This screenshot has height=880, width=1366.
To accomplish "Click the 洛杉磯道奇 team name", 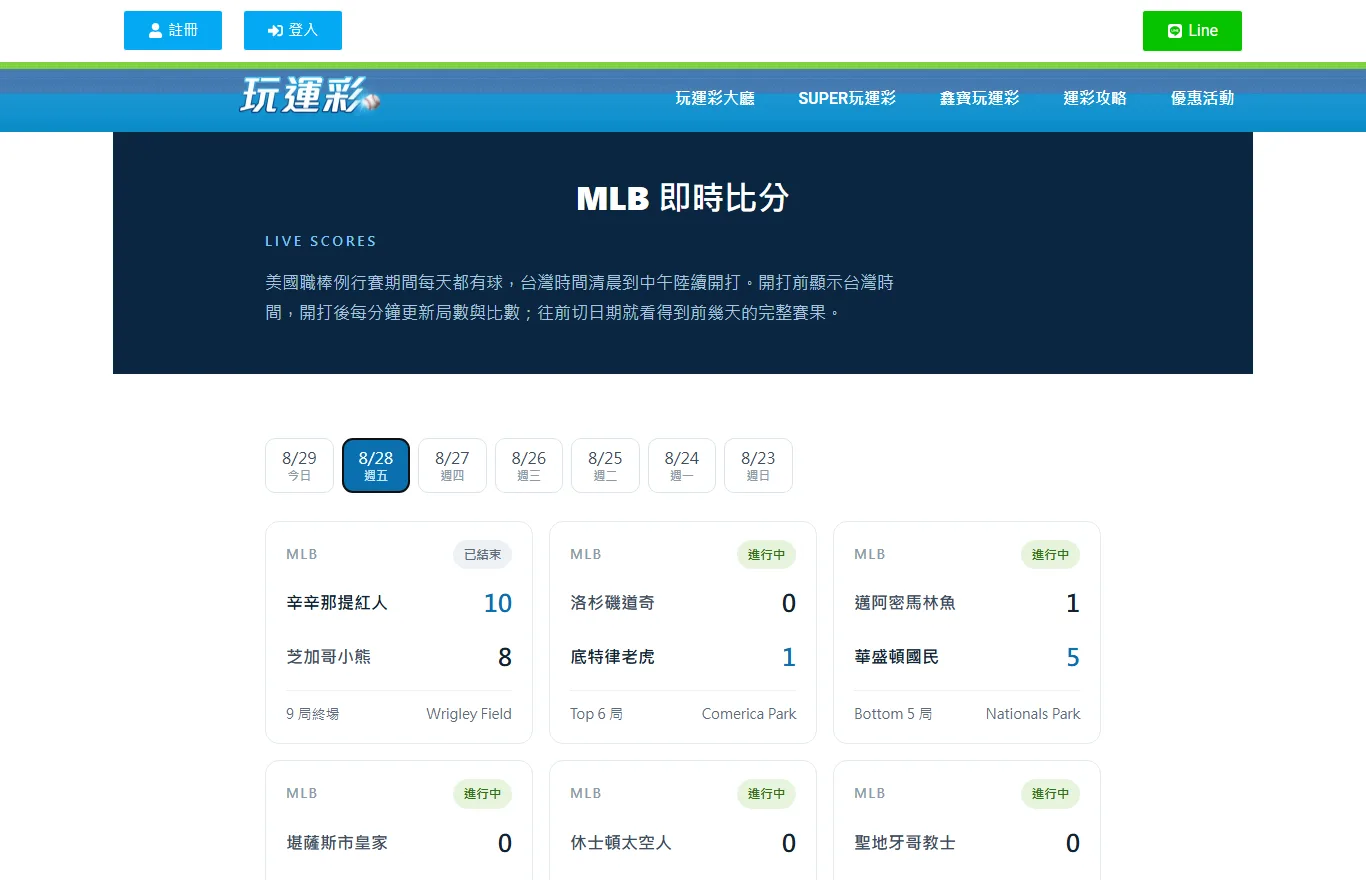I will pyautogui.click(x=613, y=603).
